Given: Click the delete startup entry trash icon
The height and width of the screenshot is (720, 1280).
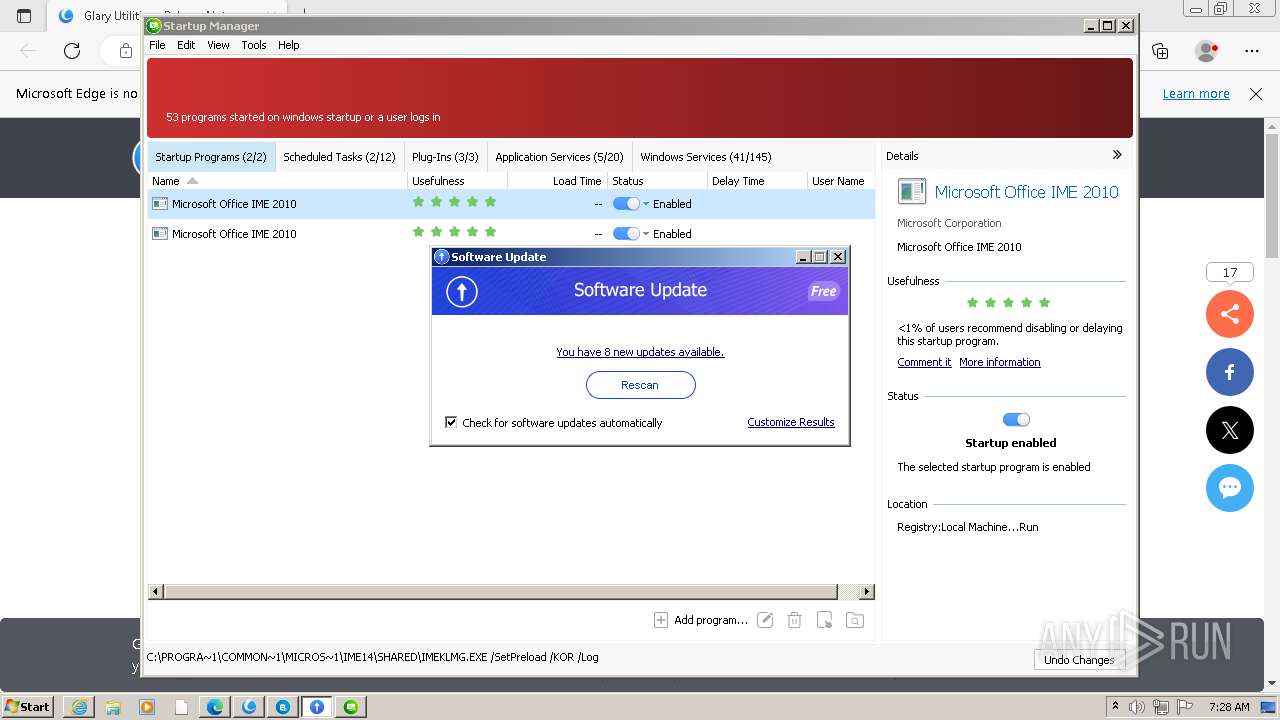Looking at the screenshot, I should coord(794,620).
